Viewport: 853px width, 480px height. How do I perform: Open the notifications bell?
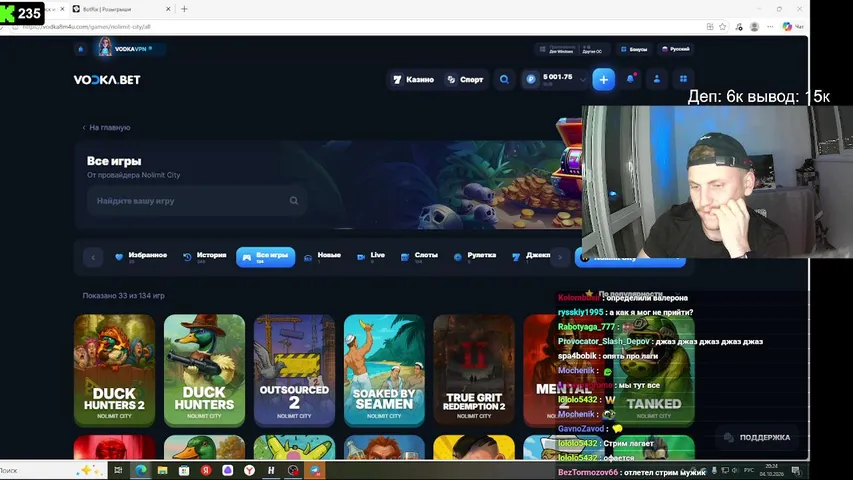(x=631, y=79)
